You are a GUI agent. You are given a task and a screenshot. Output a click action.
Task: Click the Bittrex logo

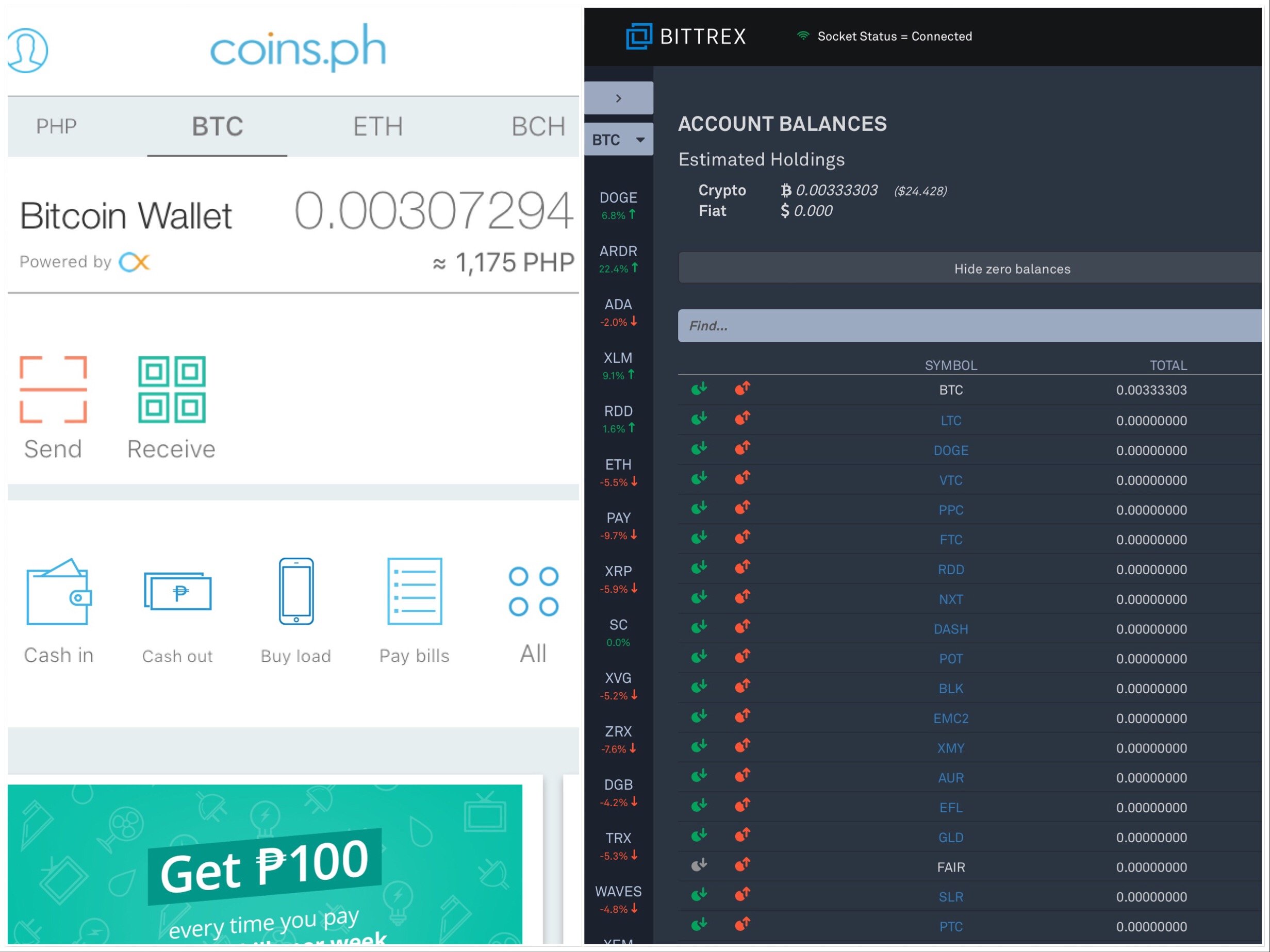coord(685,36)
